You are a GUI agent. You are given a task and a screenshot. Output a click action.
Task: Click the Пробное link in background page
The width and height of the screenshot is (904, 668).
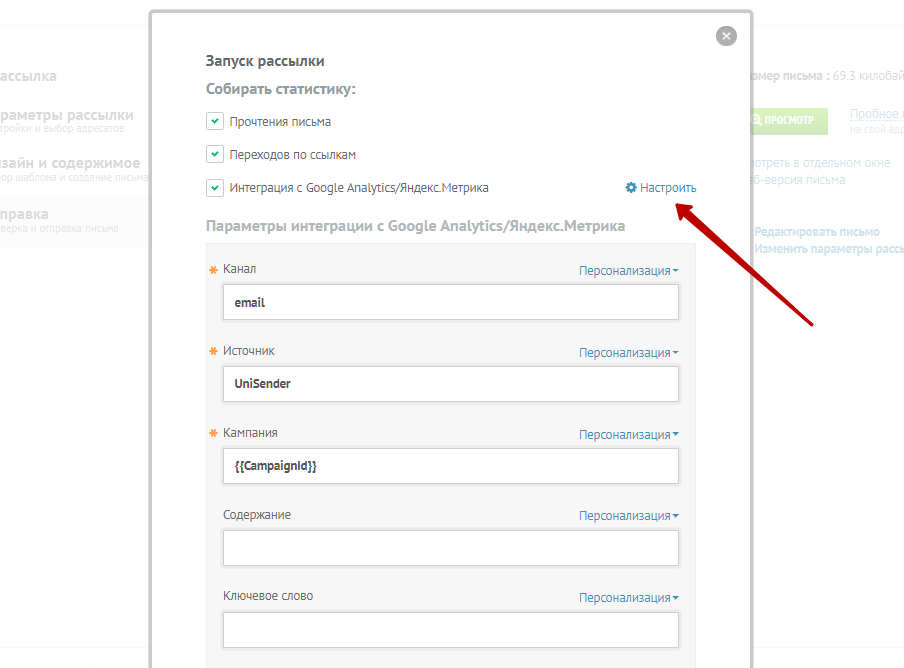[x=876, y=114]
